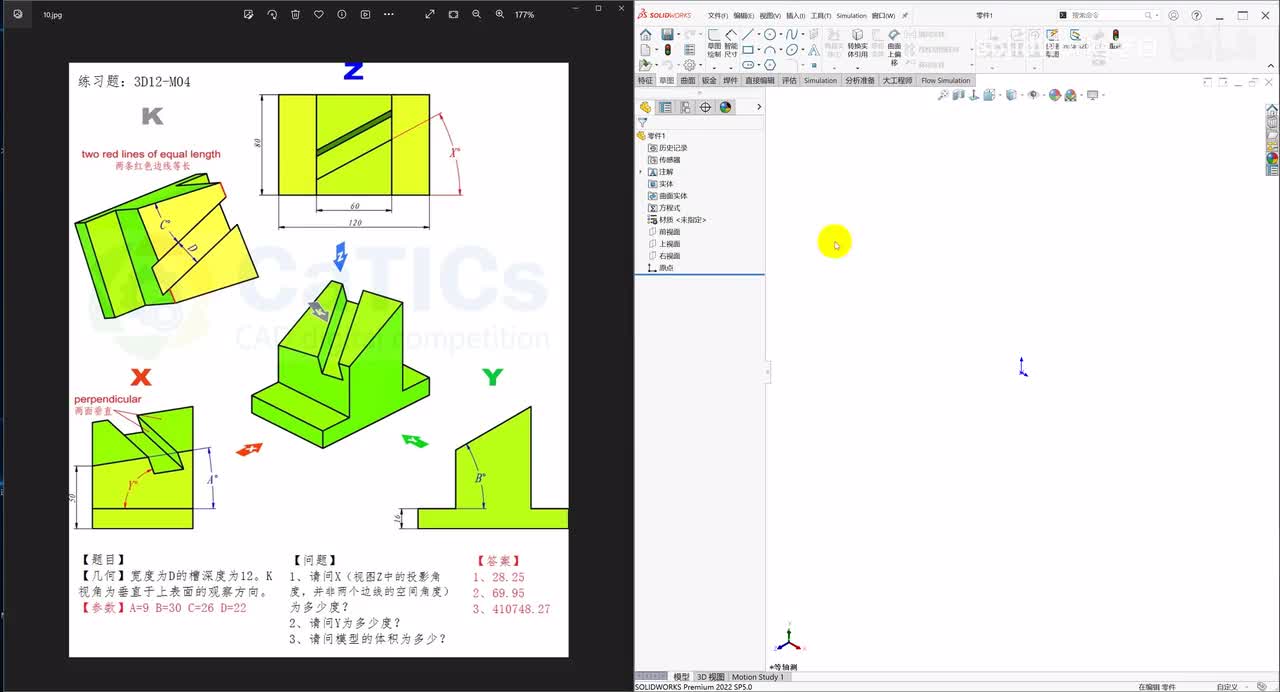Zoom out the image in Photos
The image size is (1280, 692).
coord(476,14)
